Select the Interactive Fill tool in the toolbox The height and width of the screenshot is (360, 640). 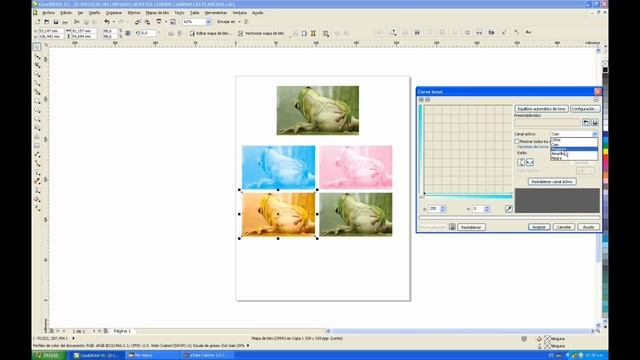(37, 208)
